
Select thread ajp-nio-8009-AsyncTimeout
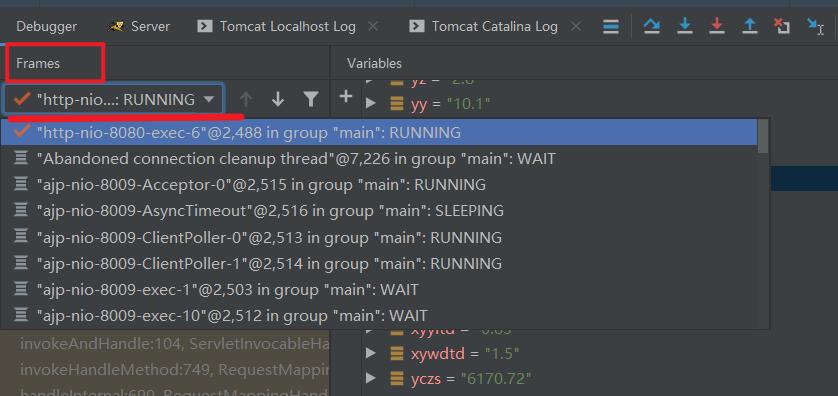(x=379, y=211)
